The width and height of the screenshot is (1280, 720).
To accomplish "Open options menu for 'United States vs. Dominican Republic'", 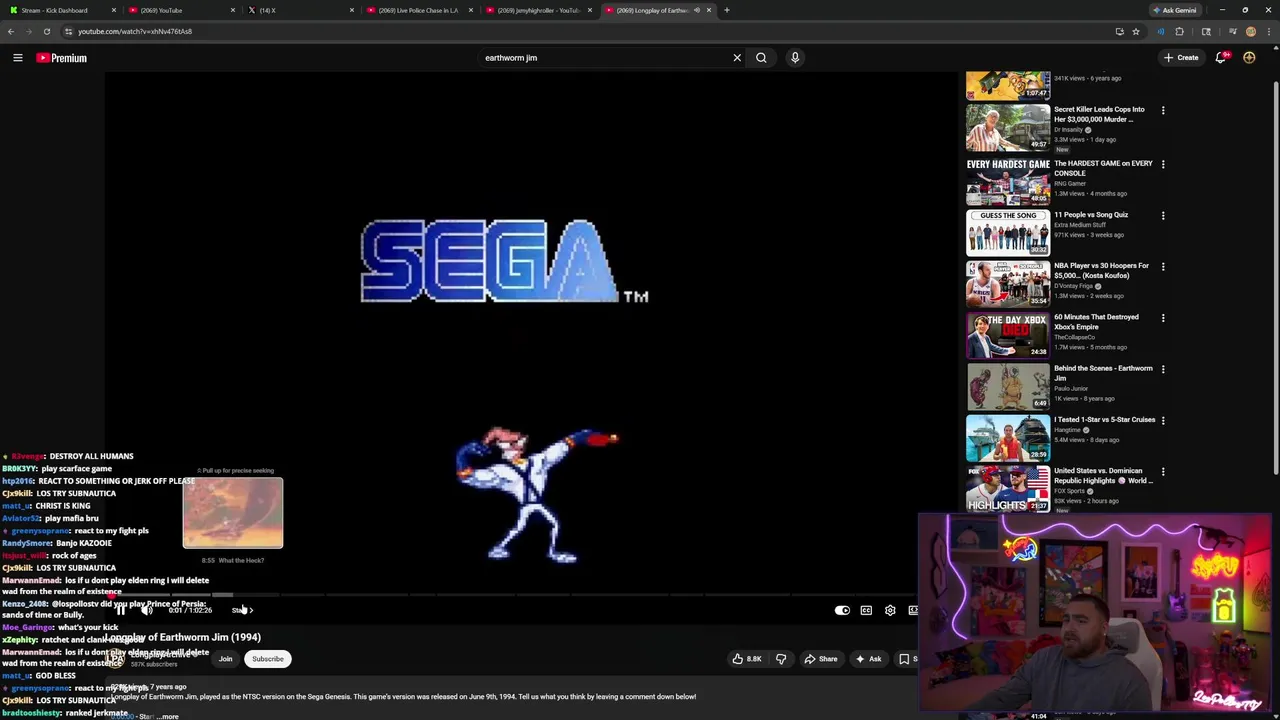I will click(x=1163, y=471).
